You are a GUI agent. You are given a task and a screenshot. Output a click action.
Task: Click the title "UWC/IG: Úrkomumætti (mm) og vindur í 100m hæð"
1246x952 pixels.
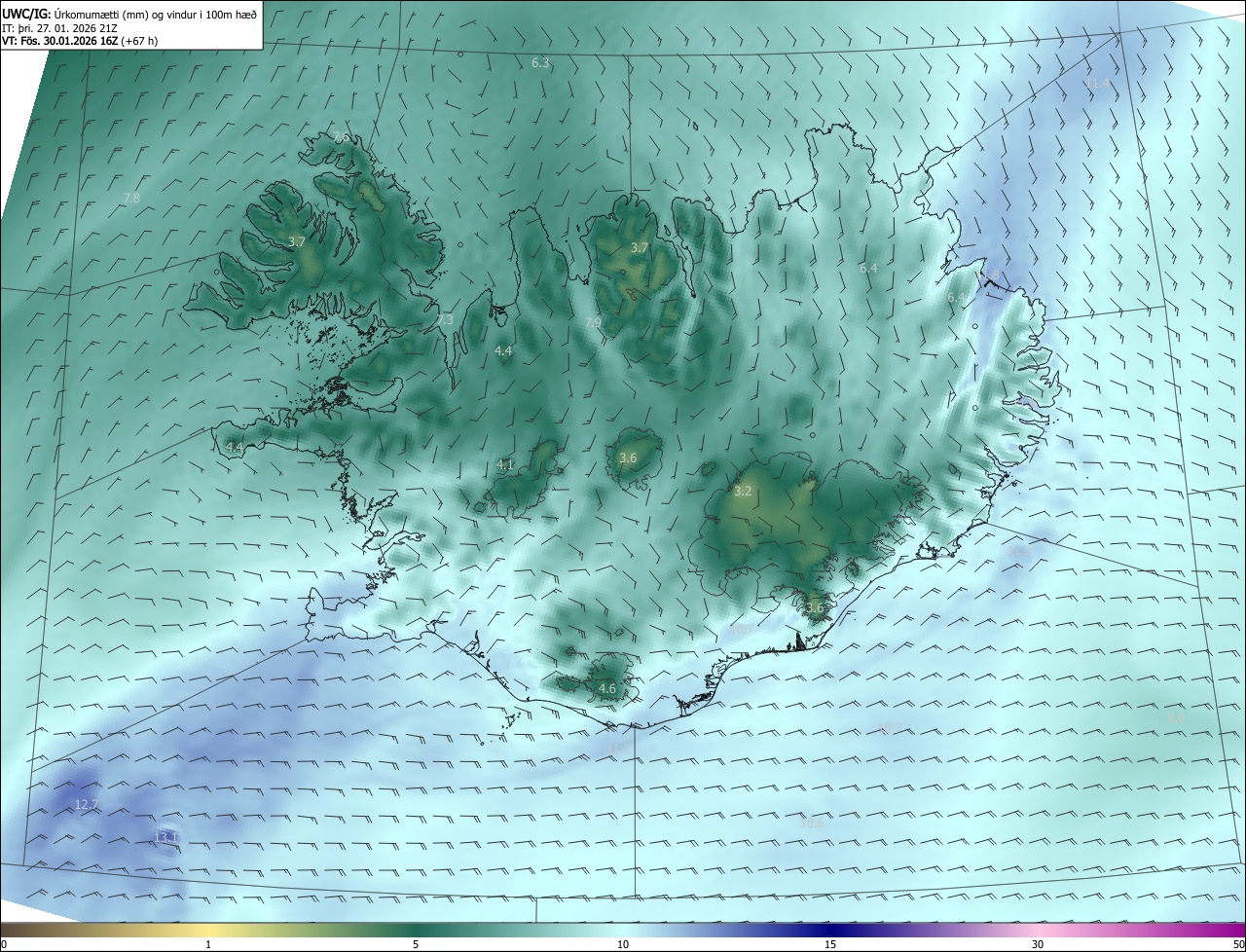129,14
